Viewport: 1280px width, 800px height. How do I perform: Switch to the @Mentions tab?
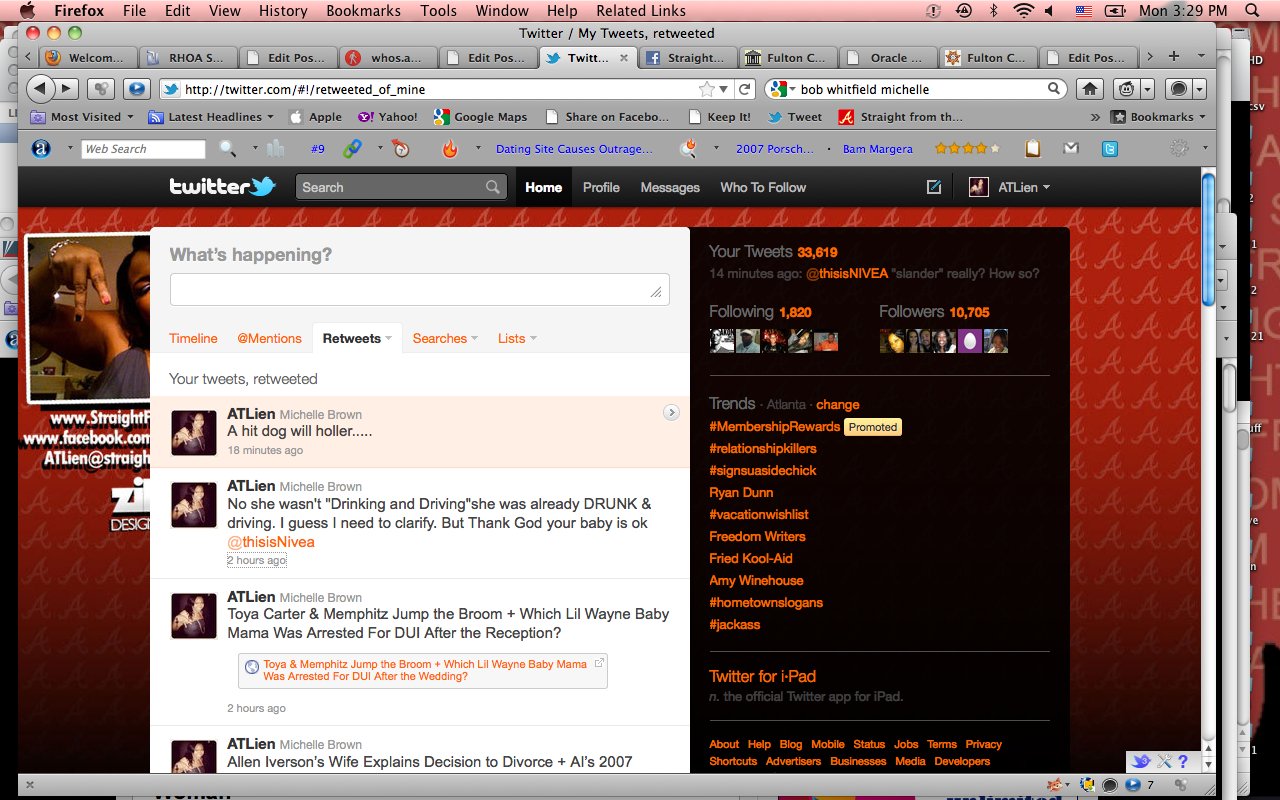(x=269, y=338)
